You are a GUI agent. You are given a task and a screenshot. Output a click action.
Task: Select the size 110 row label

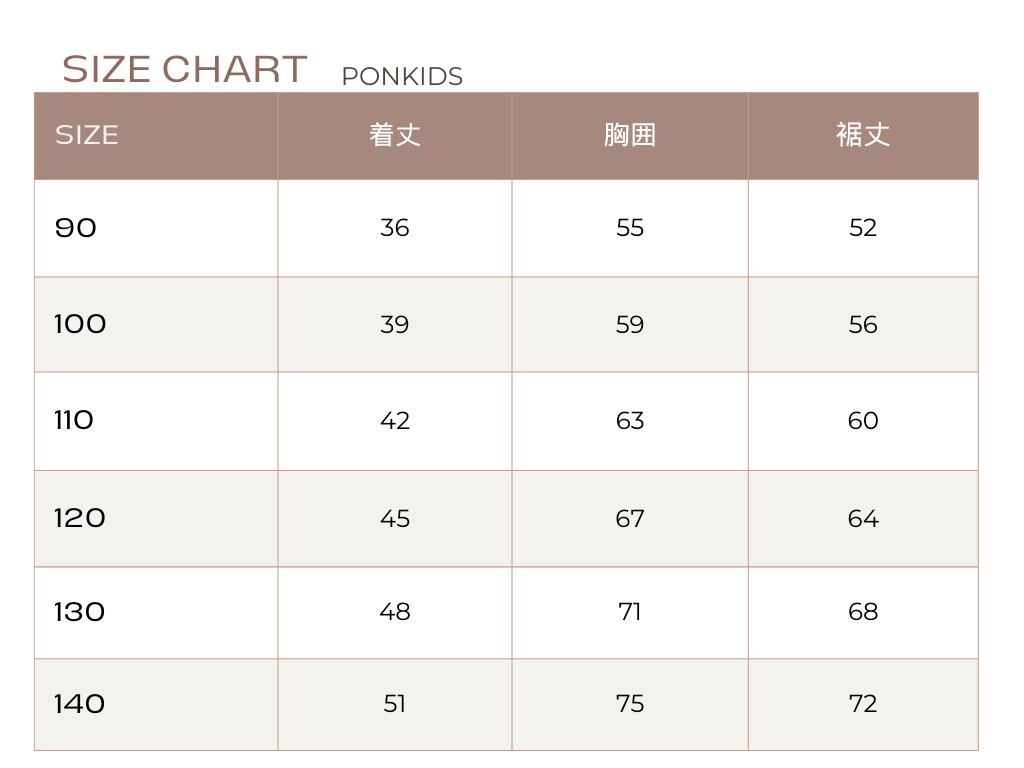pyautogui.click(x=74, y=420)
